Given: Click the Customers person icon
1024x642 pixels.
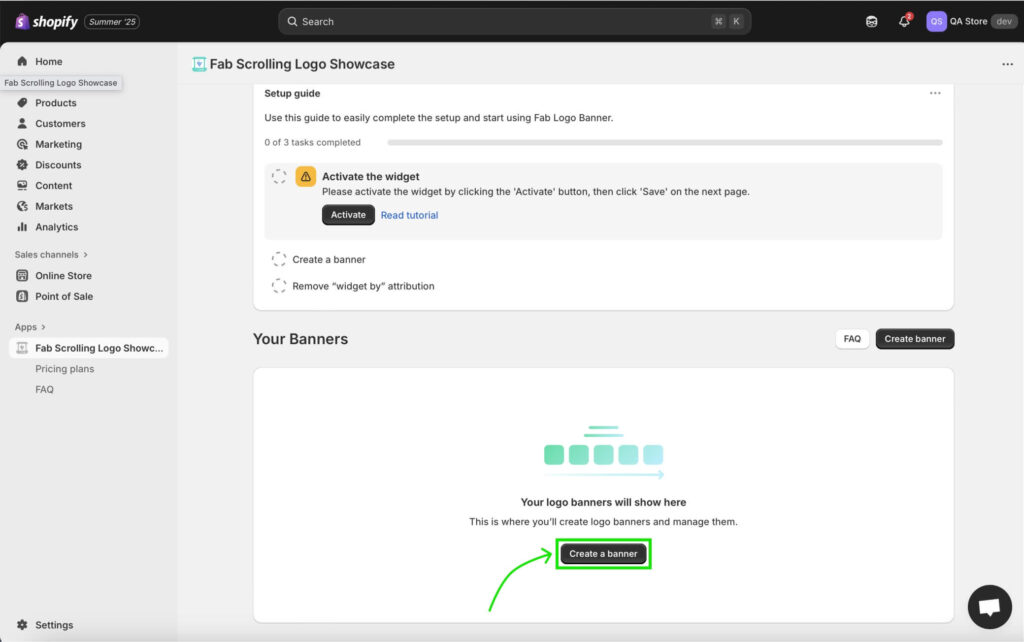Looking at the screenshot, I should 22,123.
